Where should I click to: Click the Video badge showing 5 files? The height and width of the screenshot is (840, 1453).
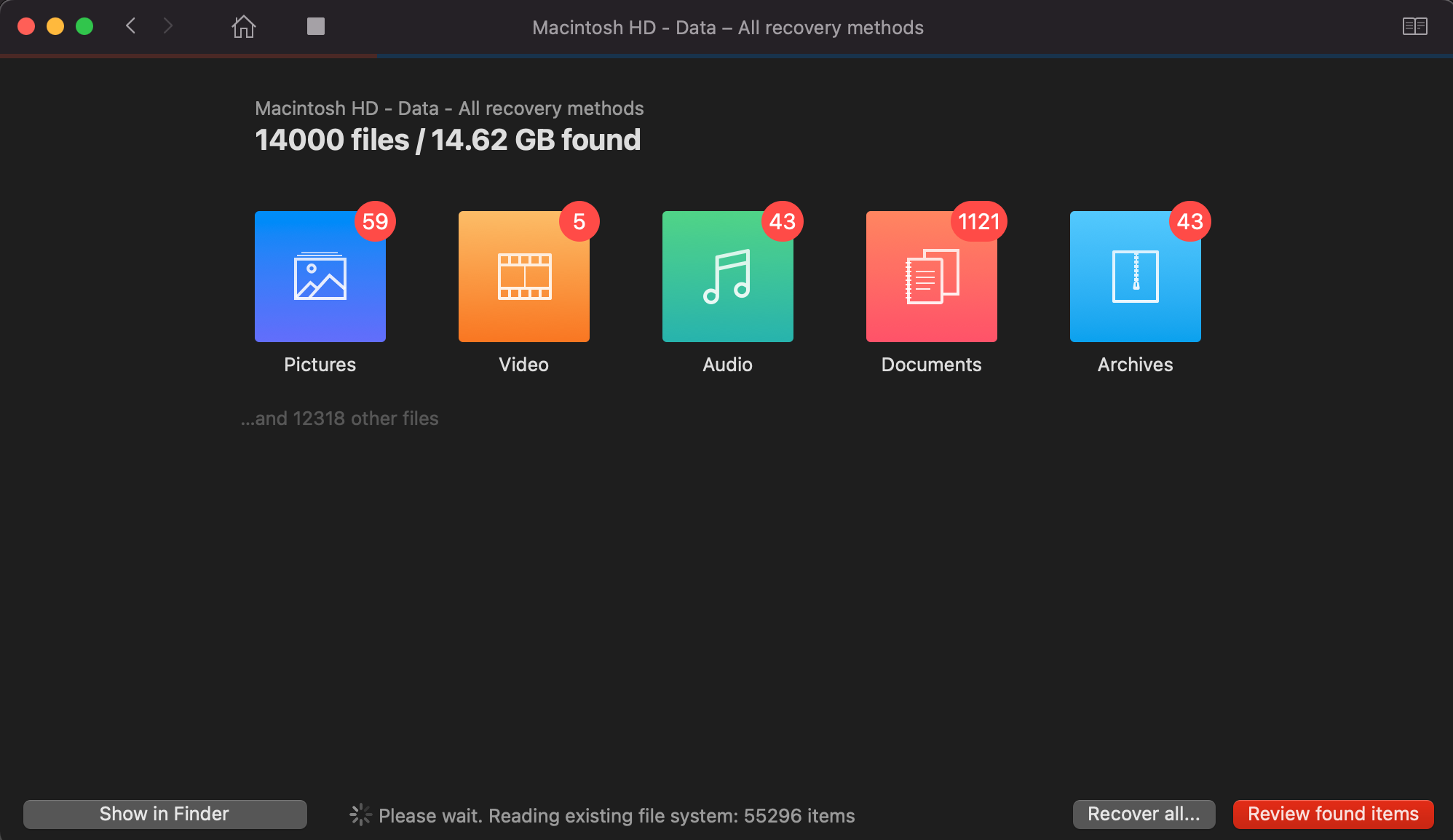coord(577,220)
